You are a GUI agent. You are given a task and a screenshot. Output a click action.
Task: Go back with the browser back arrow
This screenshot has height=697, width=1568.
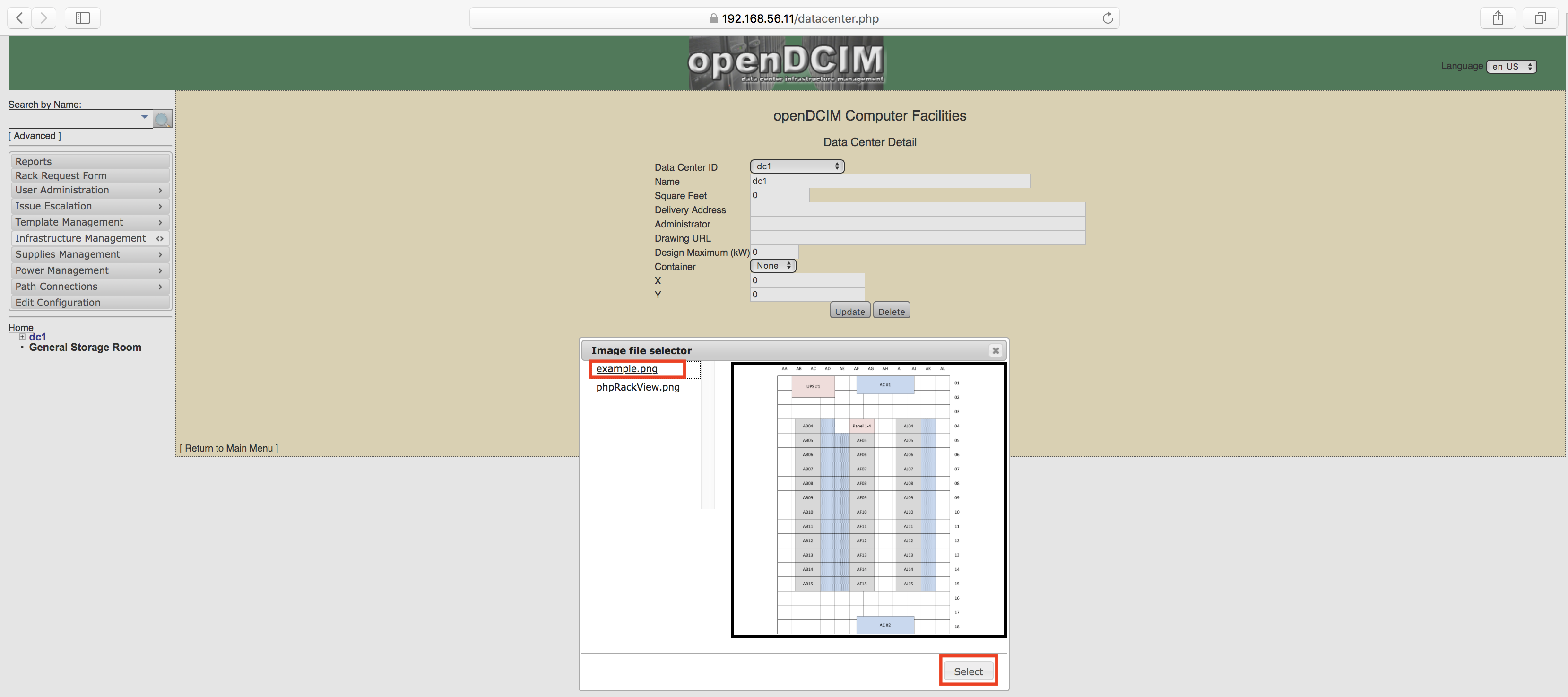(19, 18)
